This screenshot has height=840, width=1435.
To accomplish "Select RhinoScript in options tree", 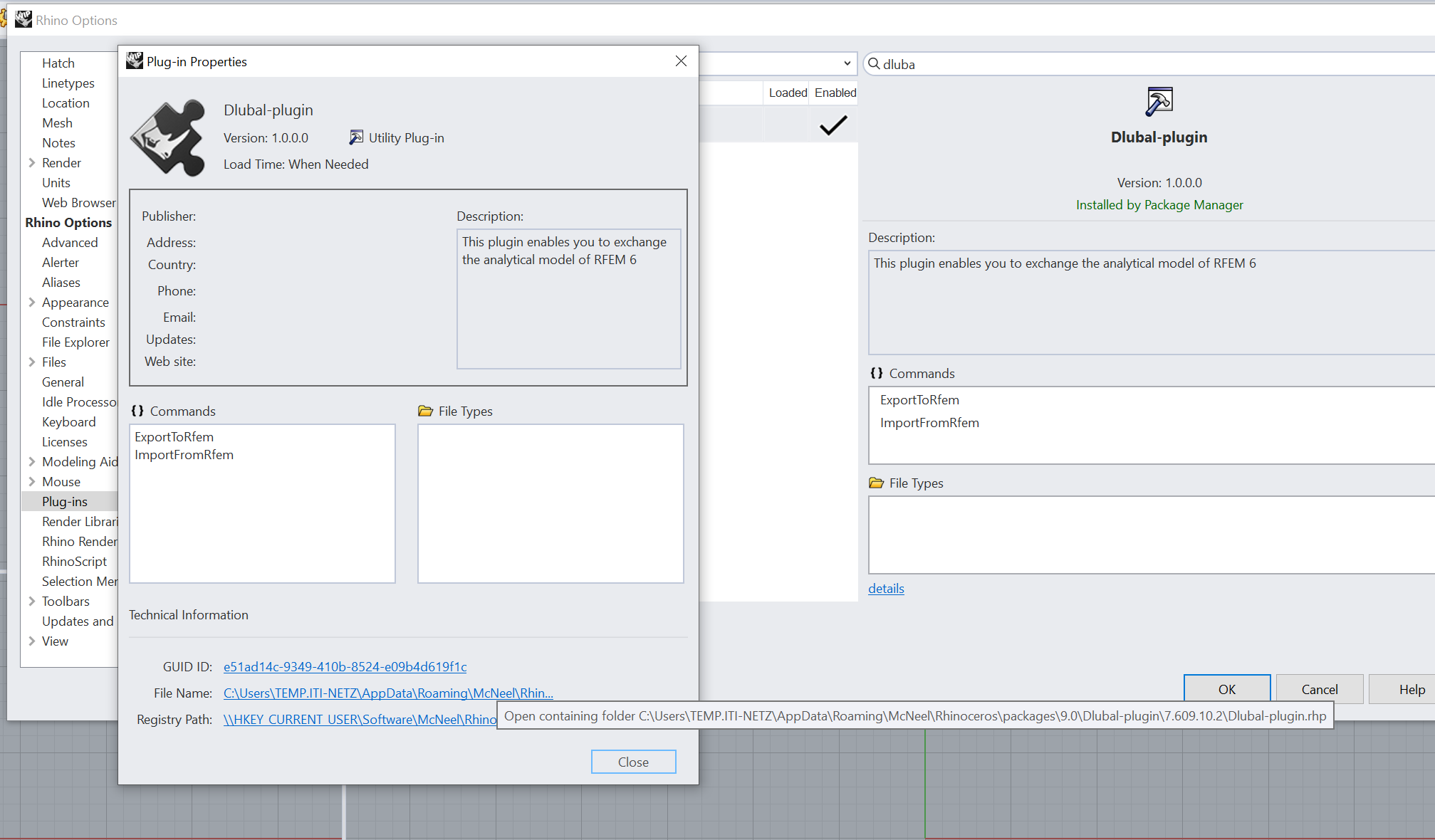I will click(x=75, y=562).
